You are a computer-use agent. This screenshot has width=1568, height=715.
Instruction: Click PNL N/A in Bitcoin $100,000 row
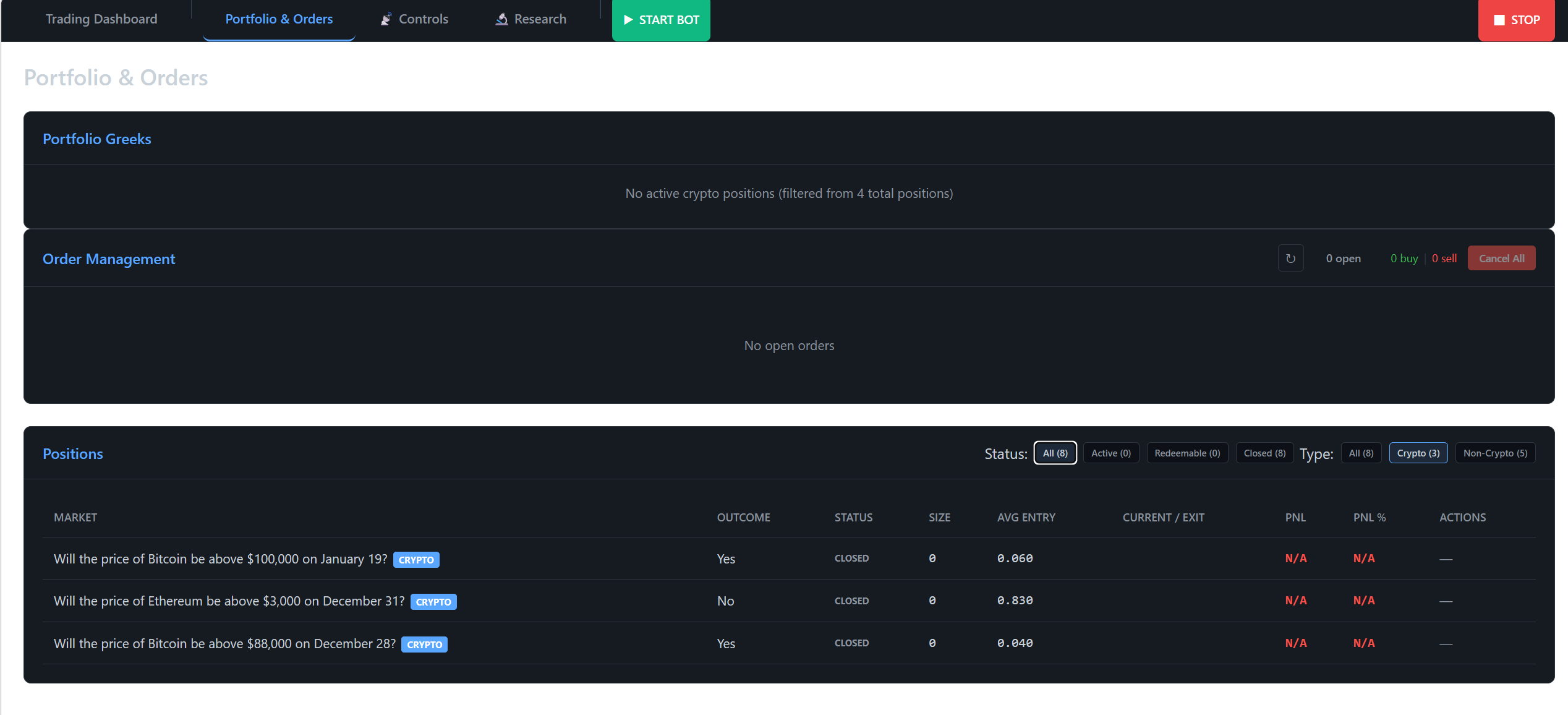(1296, 559)
